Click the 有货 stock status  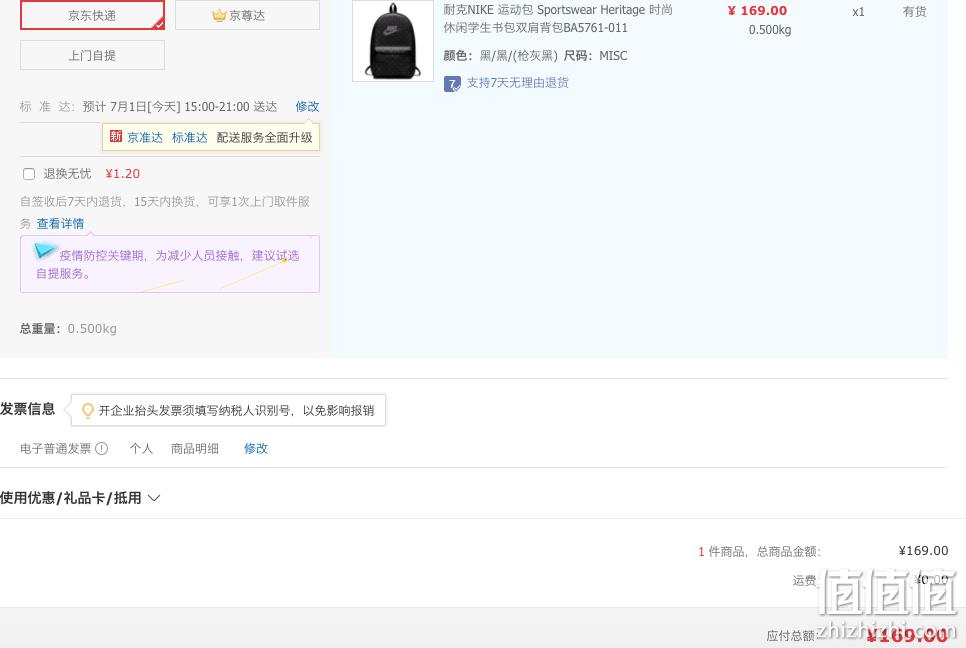914,11
